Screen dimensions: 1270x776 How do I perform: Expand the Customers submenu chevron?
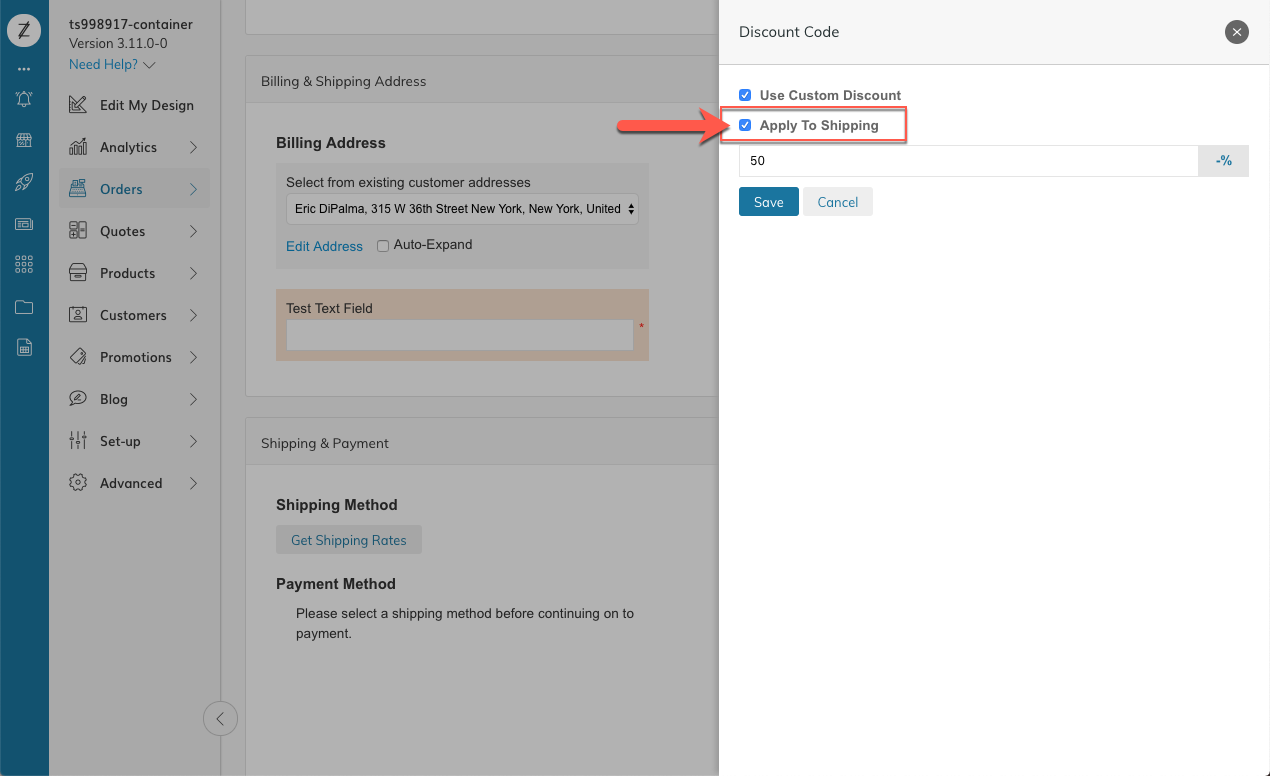[193, 315]
